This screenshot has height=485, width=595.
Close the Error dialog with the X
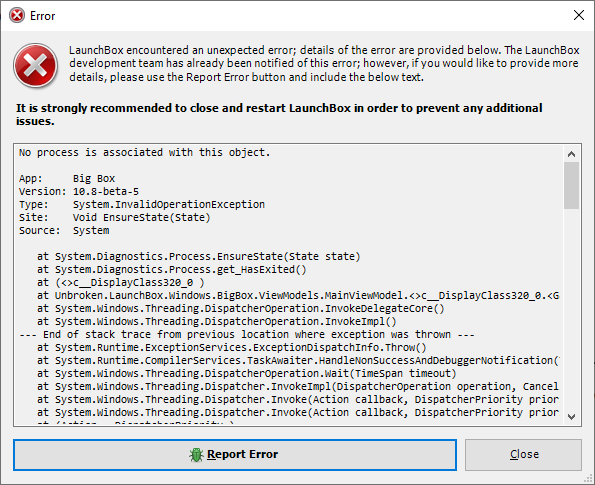(579, 15)
